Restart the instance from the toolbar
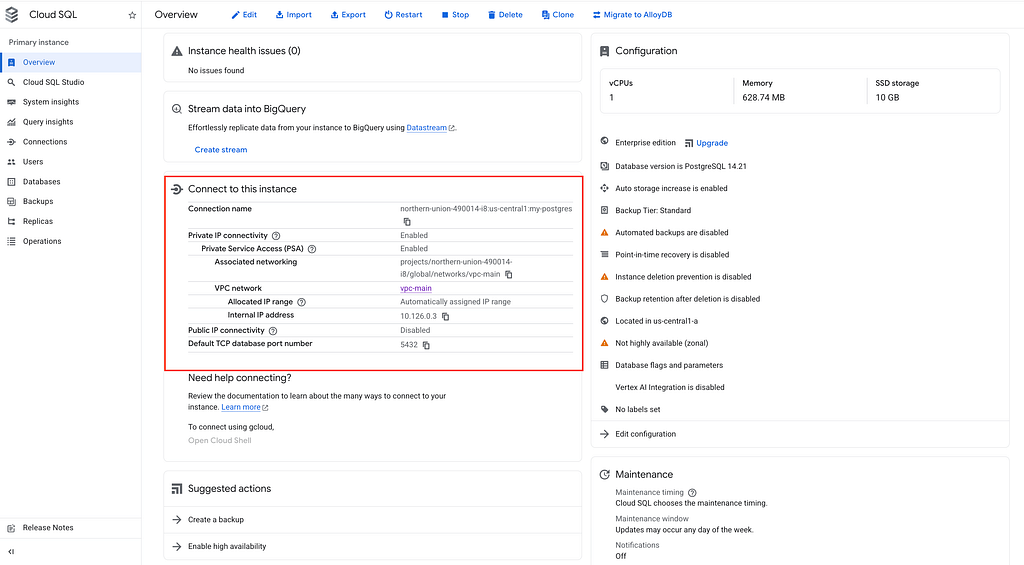Image resolution: width=1024 pixels, height=565 pixels. click(403, 14)
